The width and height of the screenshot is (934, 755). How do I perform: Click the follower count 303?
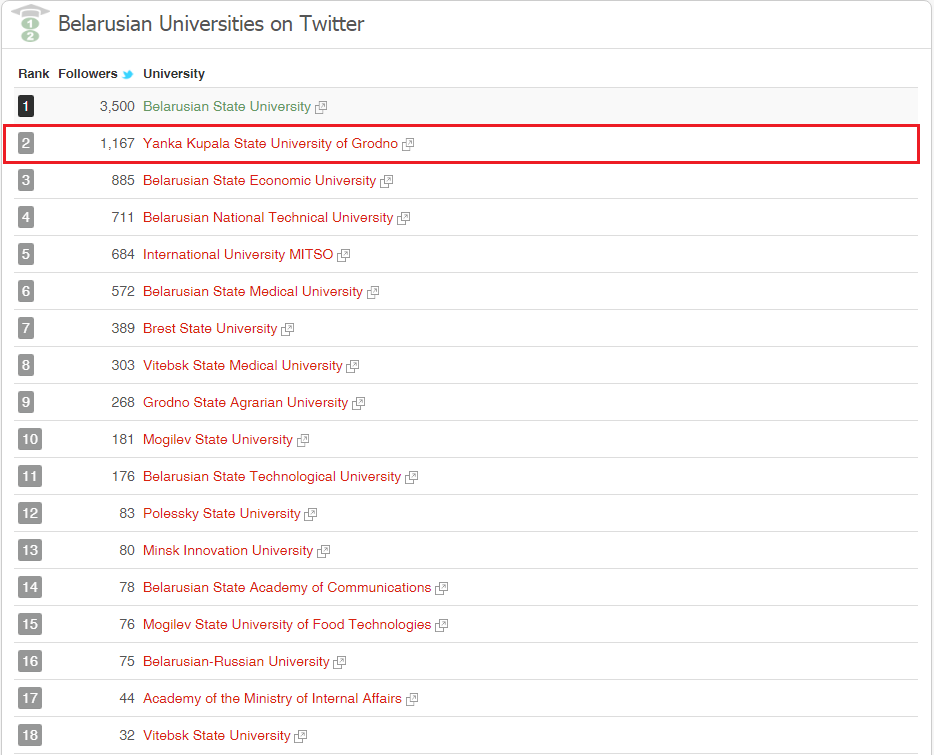(x=123, y=365)
